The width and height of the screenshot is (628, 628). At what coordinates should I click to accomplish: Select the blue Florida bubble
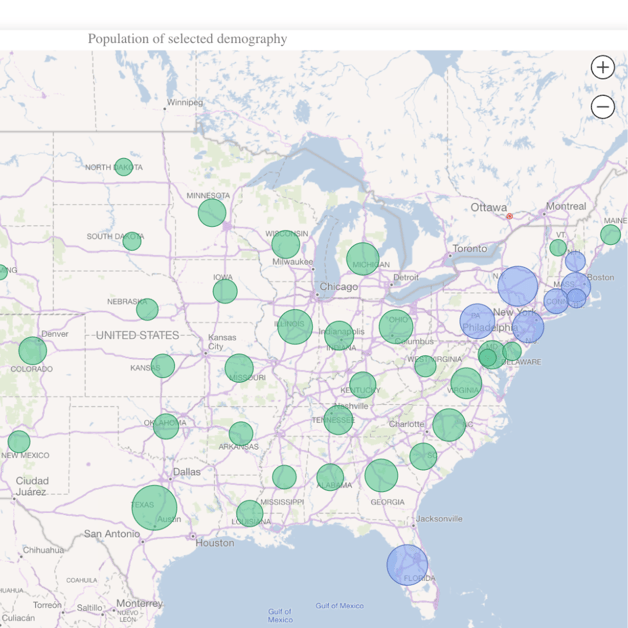pos(407,565)
